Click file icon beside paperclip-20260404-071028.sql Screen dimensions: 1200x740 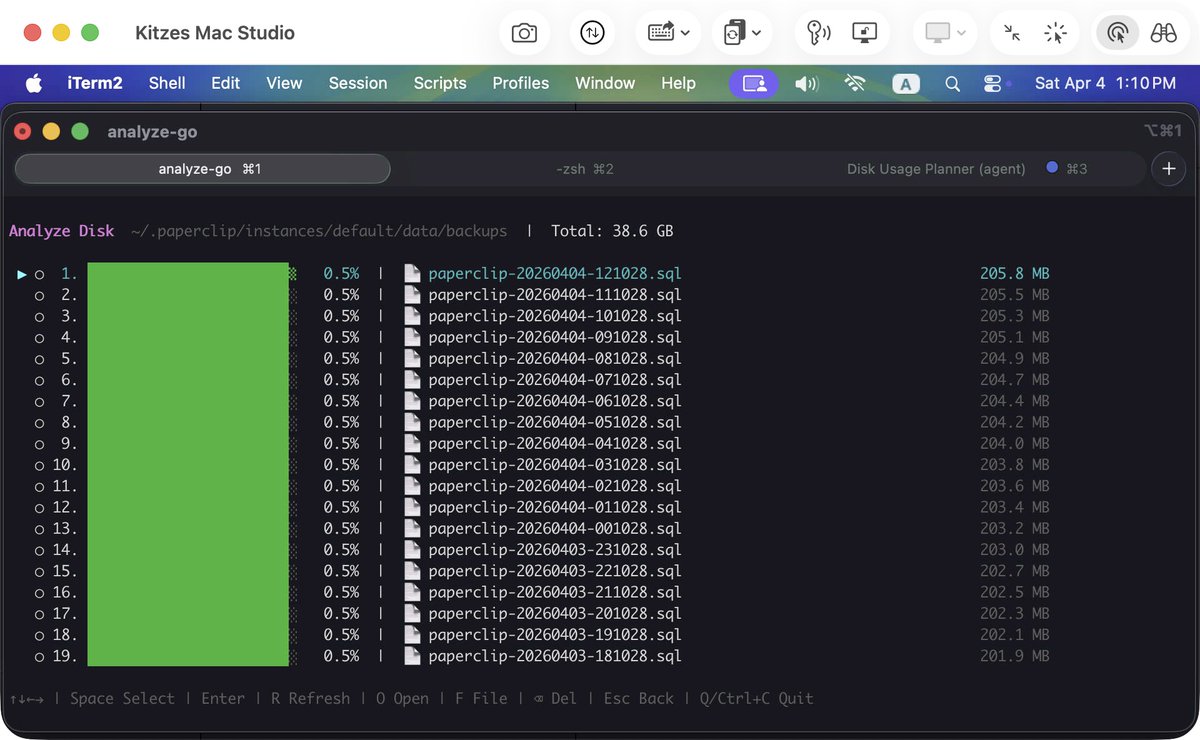point(412,380)
